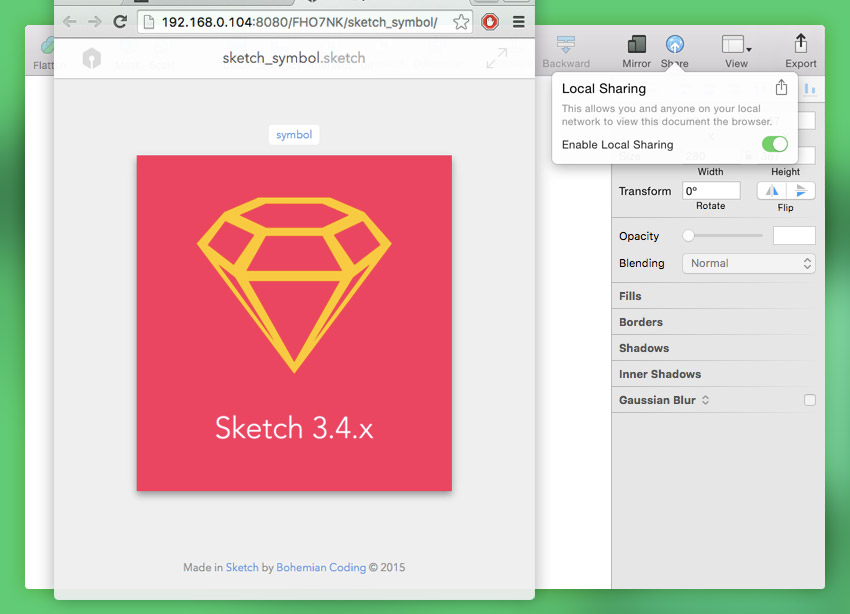This screenshot has height=614, width=850.
Task: Open the Blending mode dropdown
Action: 749,264
